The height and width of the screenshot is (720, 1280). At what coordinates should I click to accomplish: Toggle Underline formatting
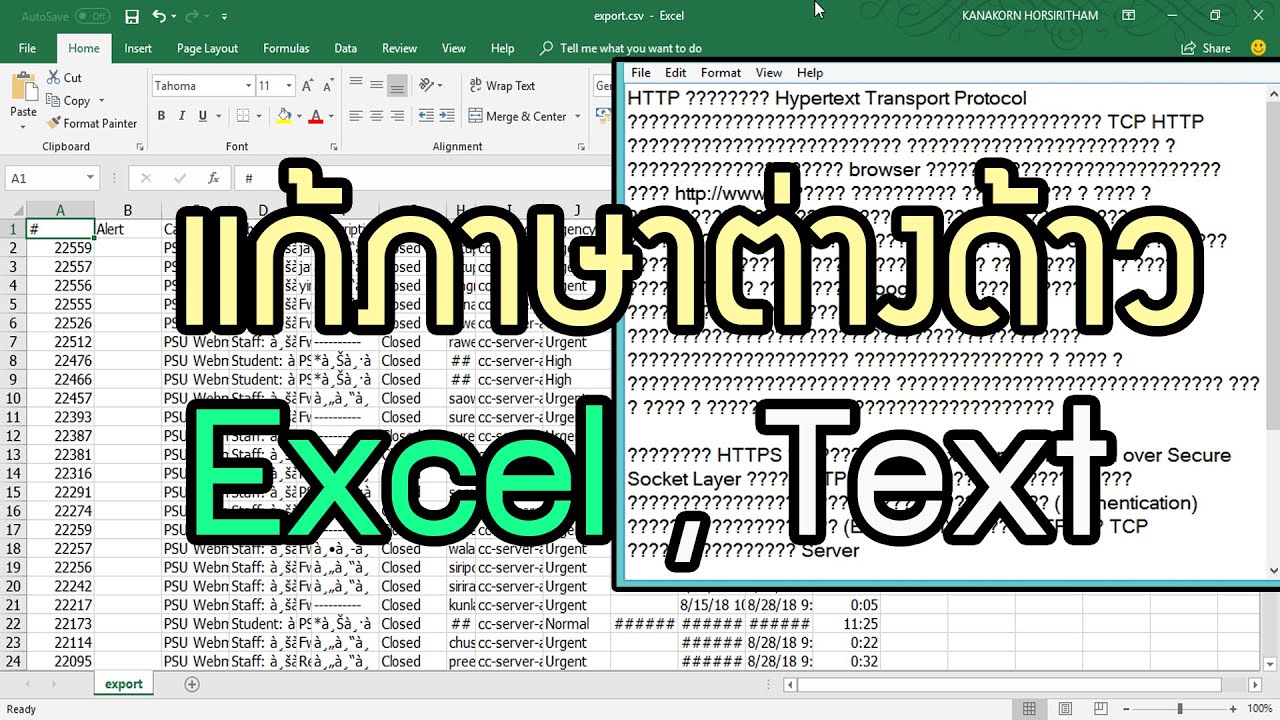[x=202, y=116]
